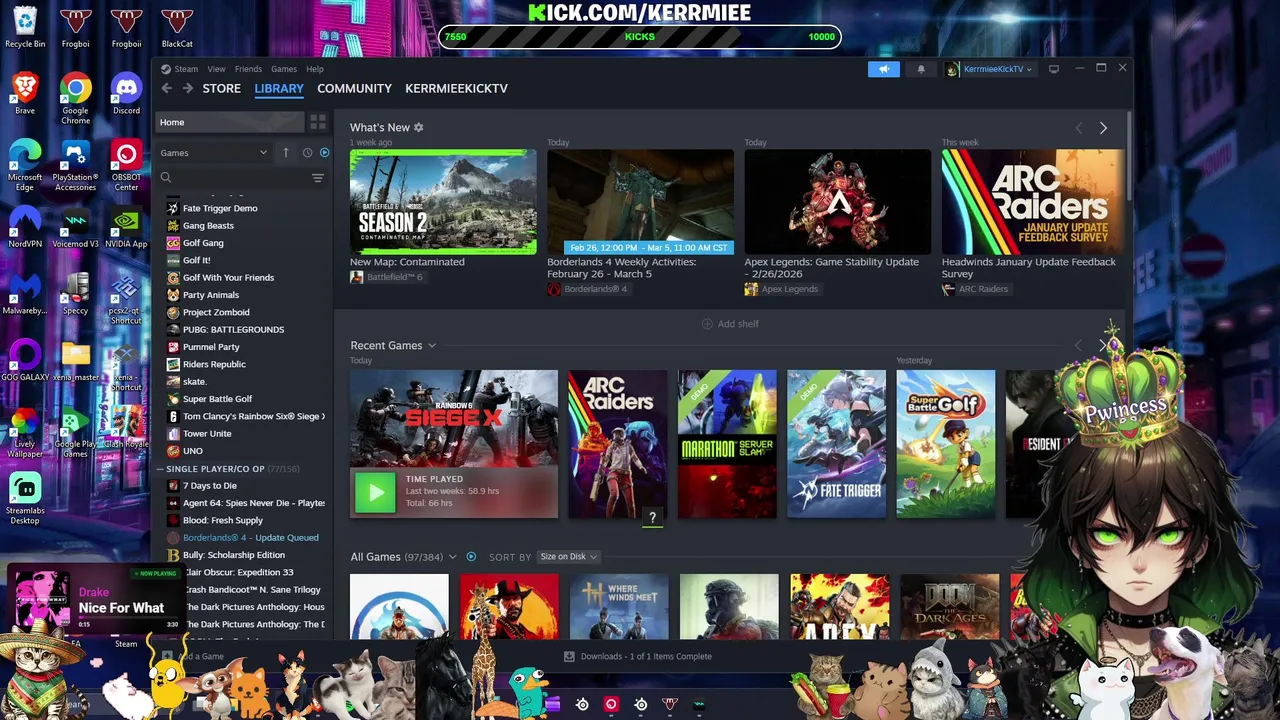Open KERRMIEEKICKTV profile tab
1280x720 pixels.
pyautogui.click(x=456, y=88)
